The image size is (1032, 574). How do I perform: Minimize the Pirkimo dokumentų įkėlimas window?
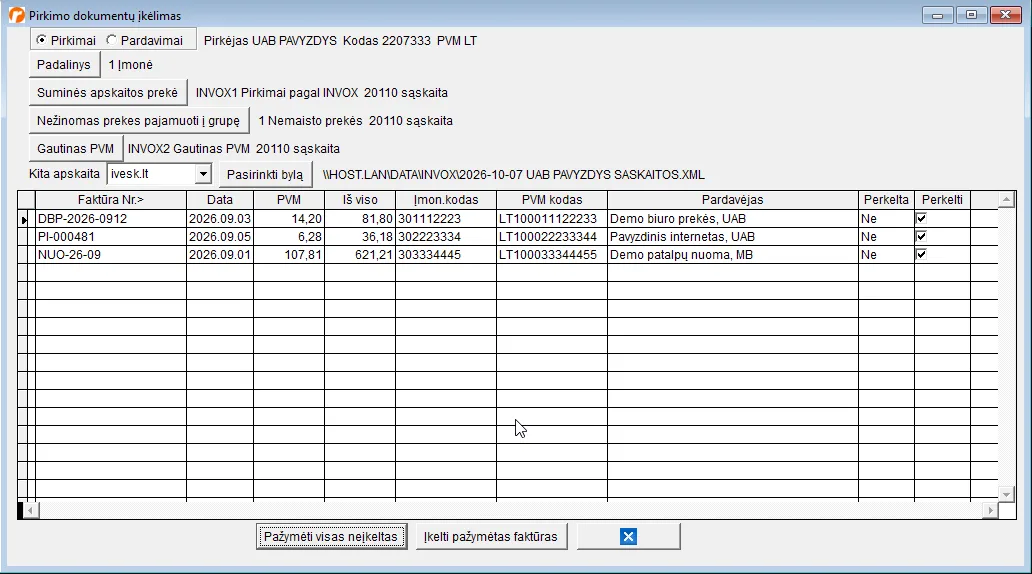(x=938, y=14)
